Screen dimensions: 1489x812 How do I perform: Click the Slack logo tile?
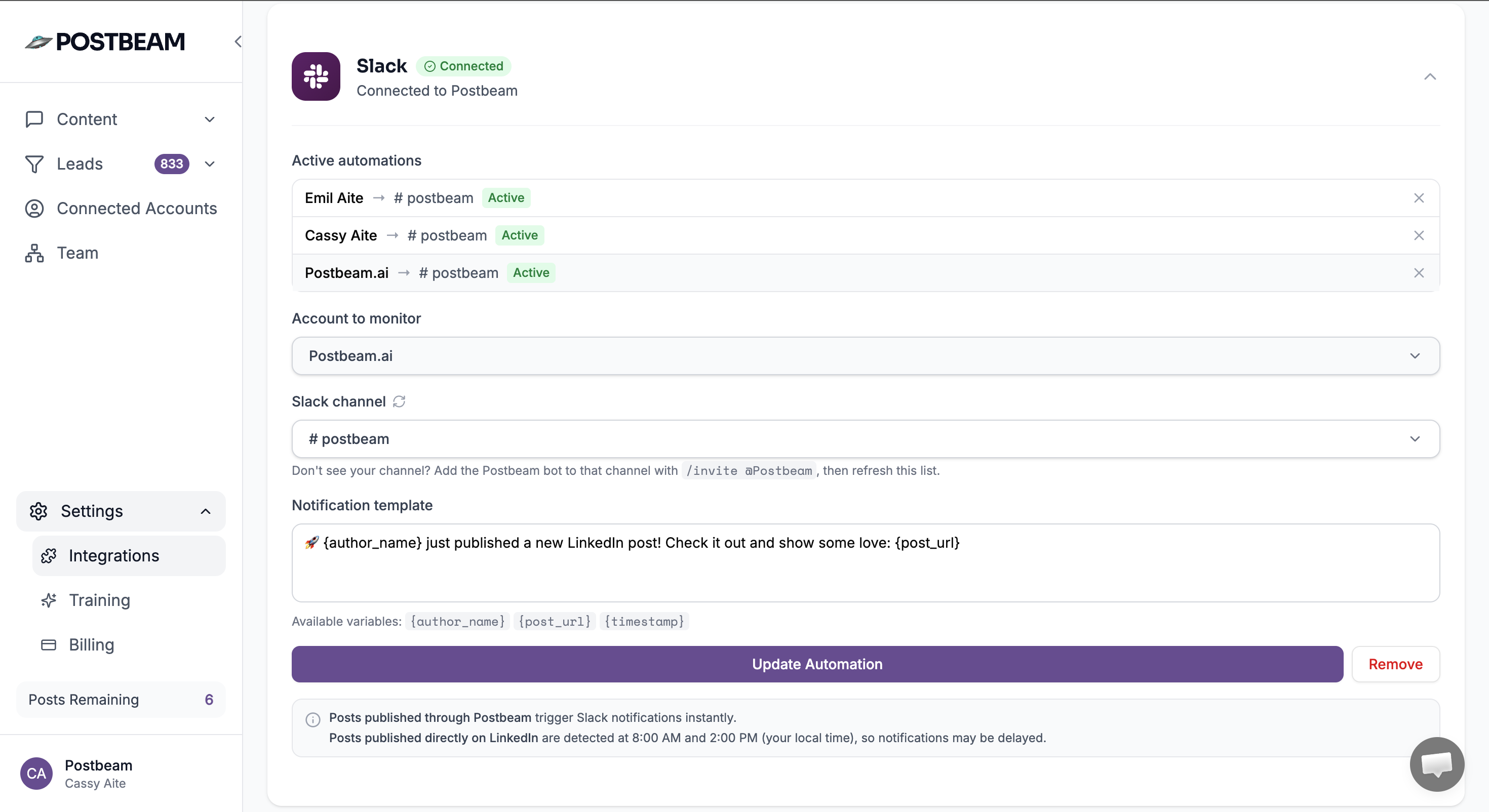click(x=316, y=76)
